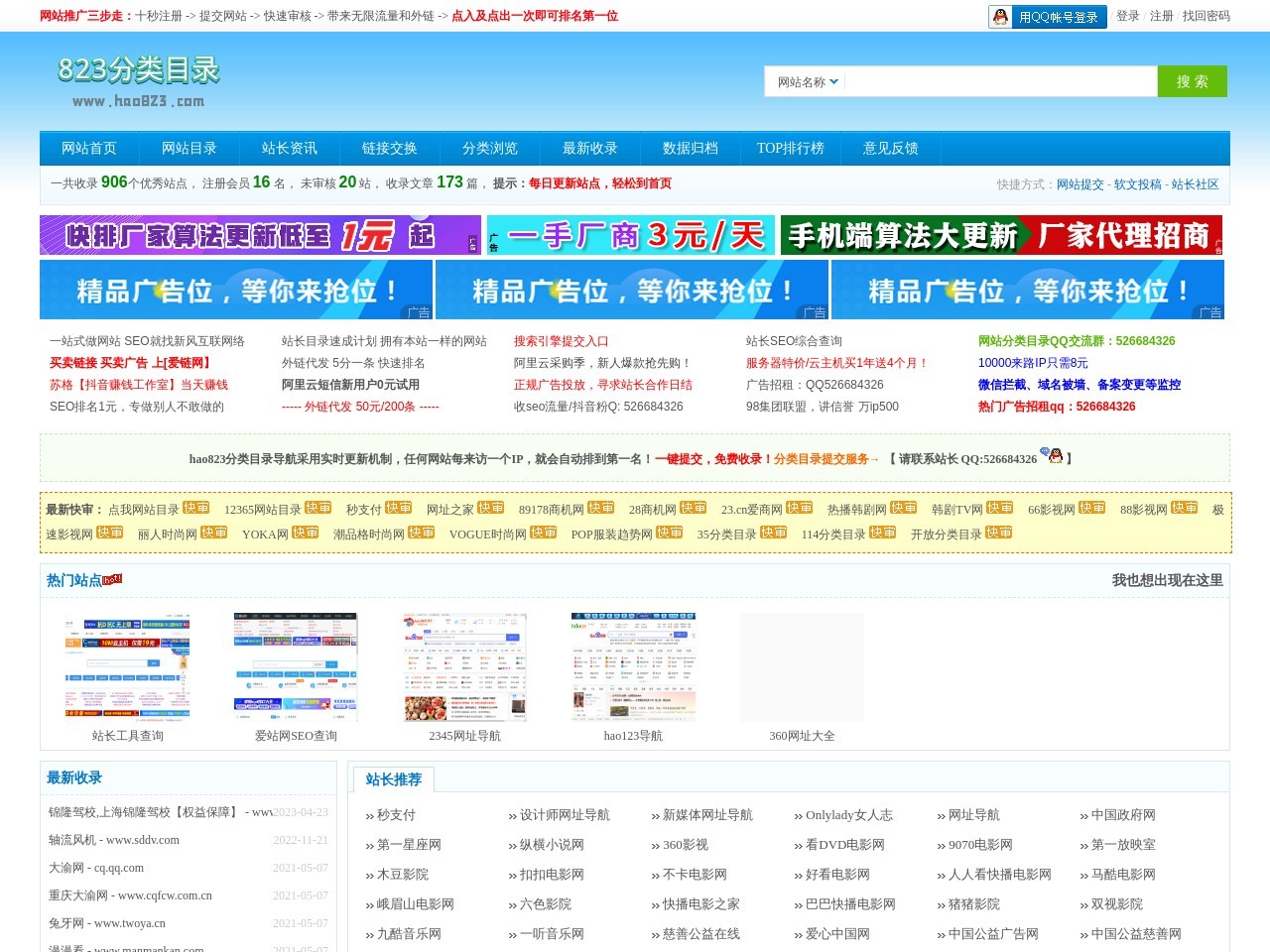Click the 我也想出现在这里 link
This screenshot has height=952, width=1270.
tap(1167, 580)
